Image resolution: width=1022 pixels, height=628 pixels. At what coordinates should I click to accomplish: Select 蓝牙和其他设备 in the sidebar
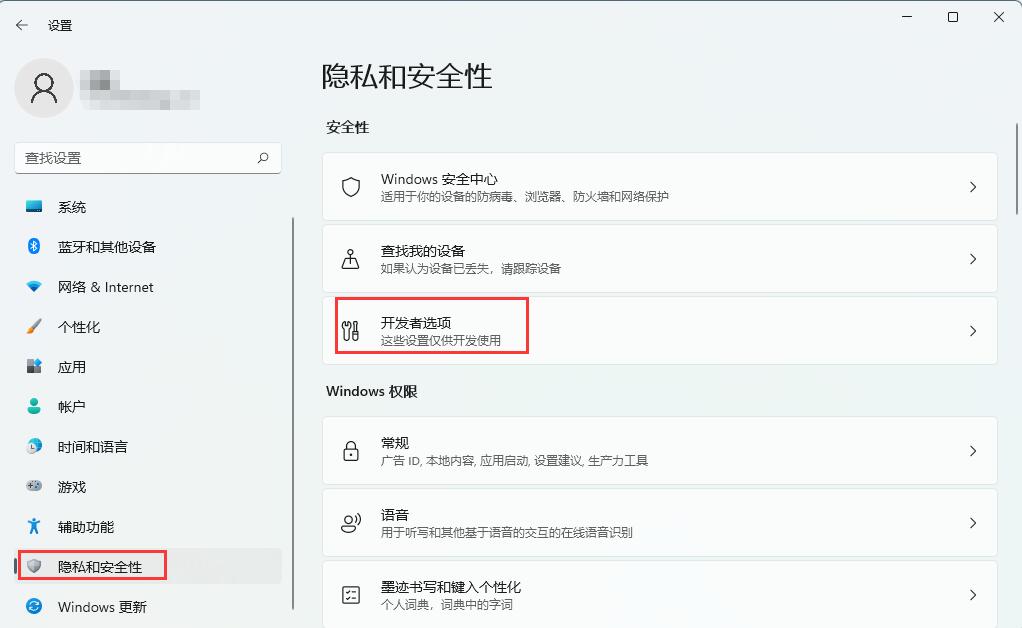click(x=148, y=246)
